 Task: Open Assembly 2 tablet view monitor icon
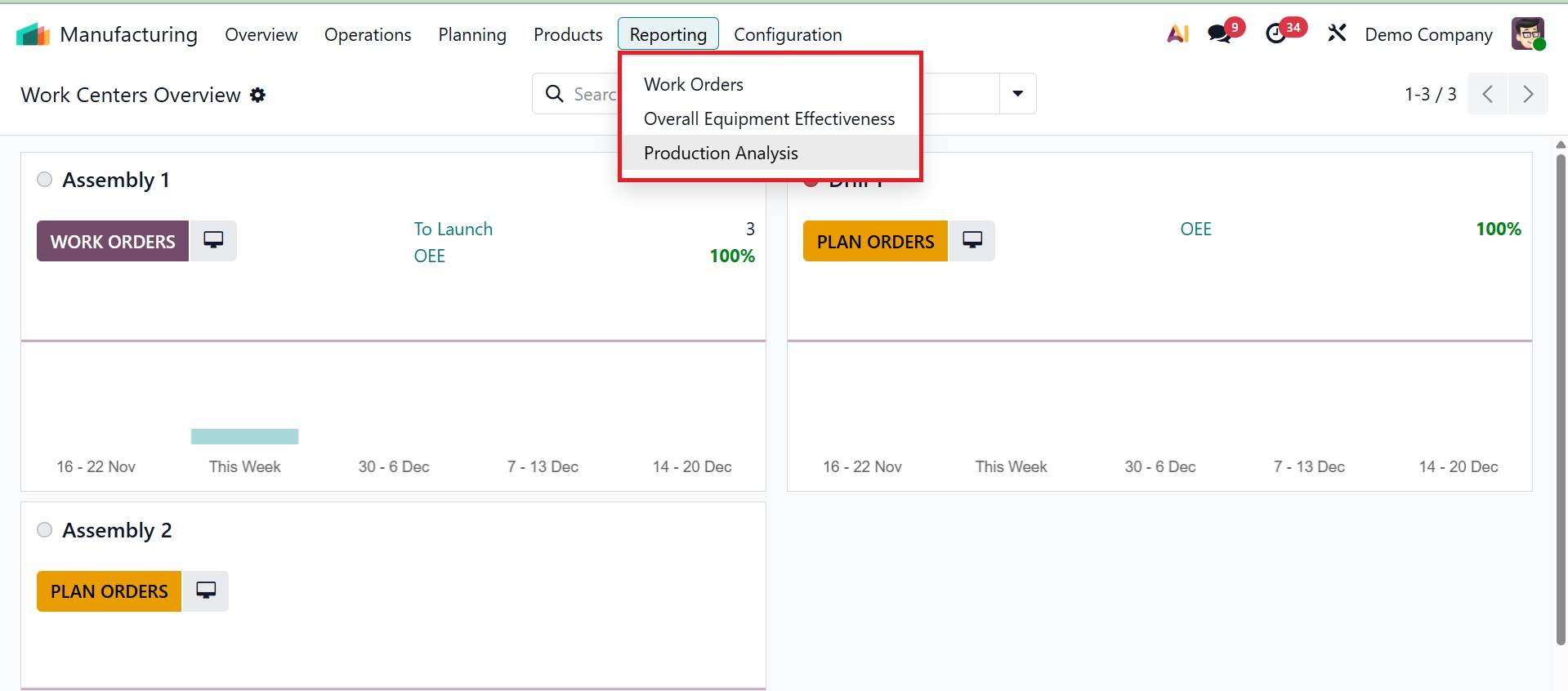(206, 591)
